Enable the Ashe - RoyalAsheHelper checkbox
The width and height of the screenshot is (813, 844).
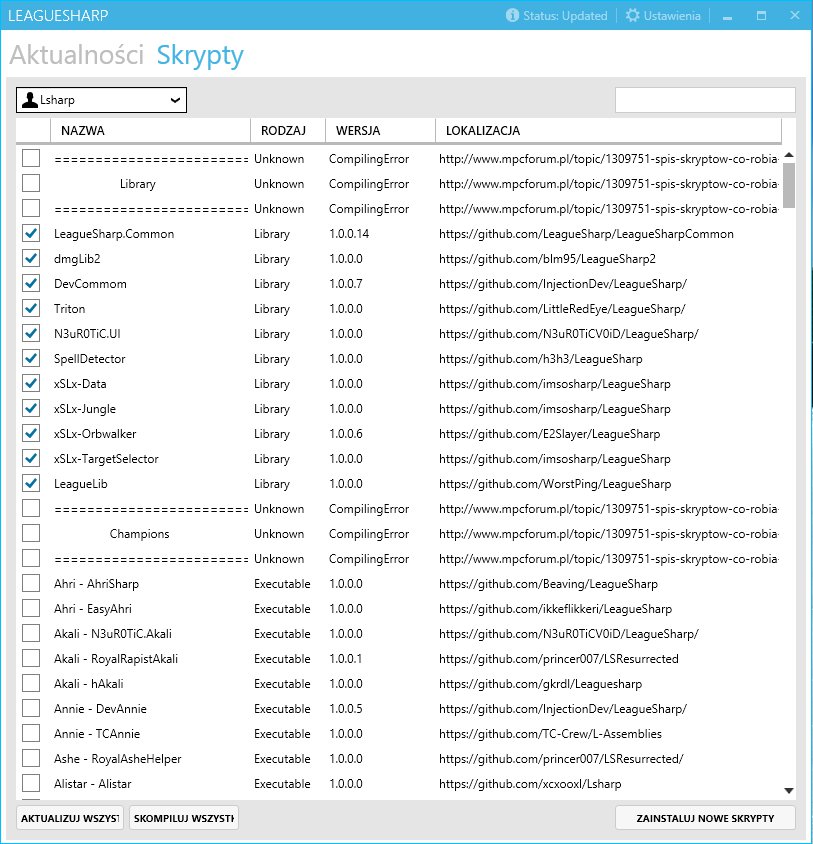point(31,759)
